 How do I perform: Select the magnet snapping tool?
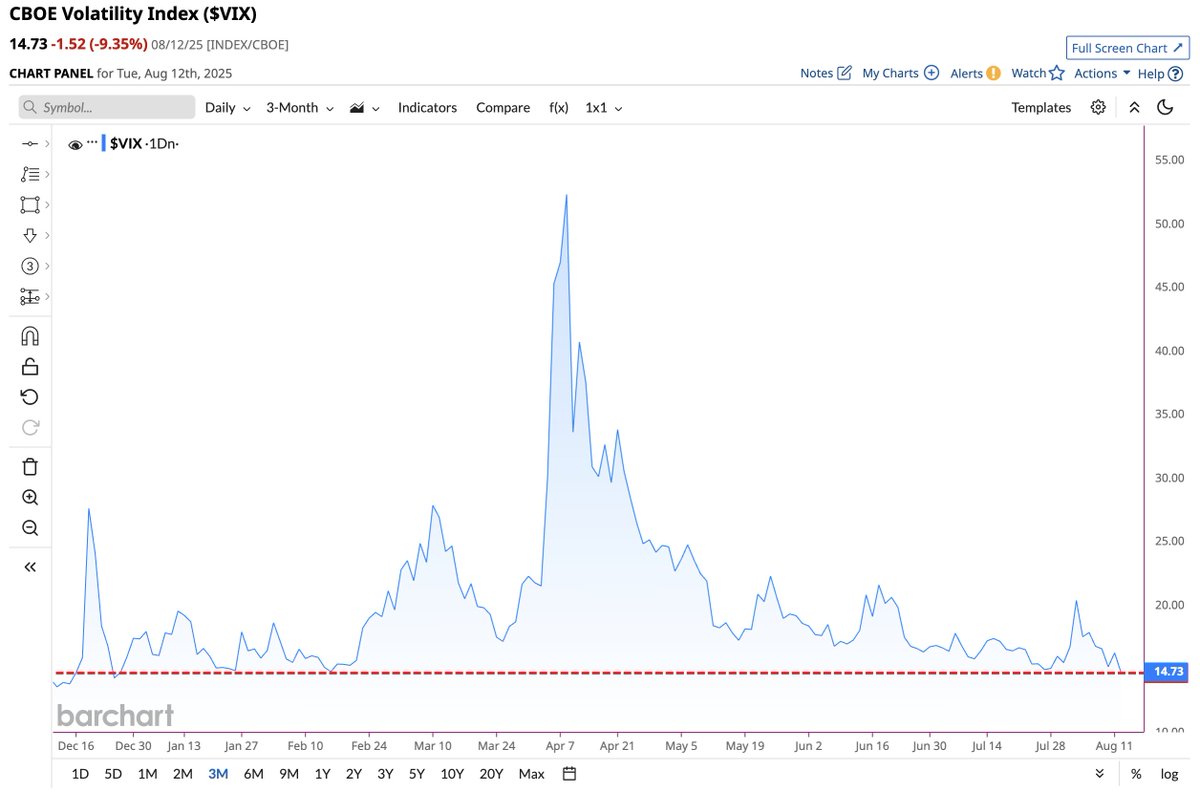[x=30, y=335]
